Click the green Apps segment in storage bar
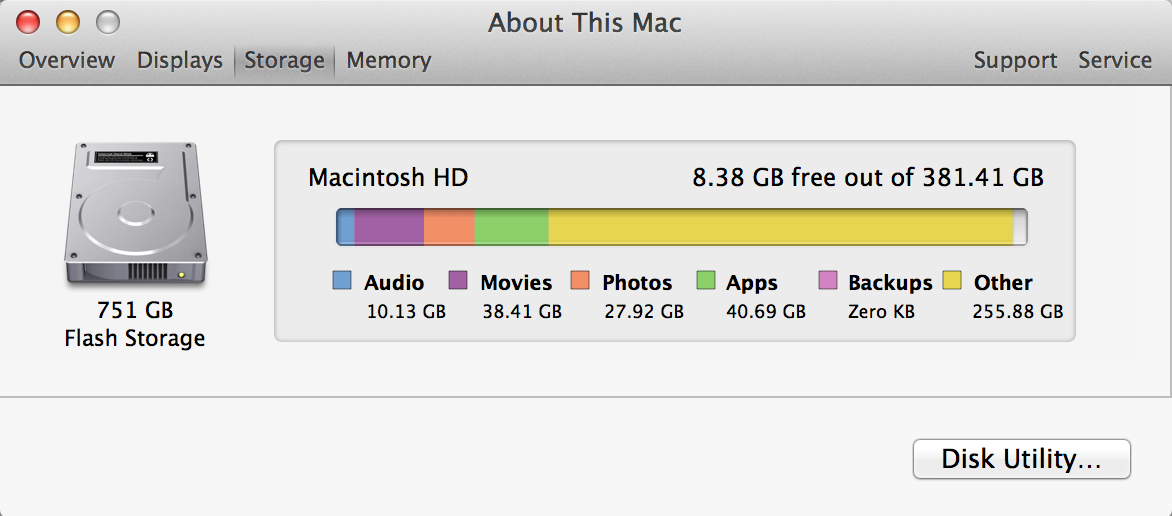Image resolution: width=1172 pixels, height=516 pixels. pyautogui.click(x=511, y=226)
